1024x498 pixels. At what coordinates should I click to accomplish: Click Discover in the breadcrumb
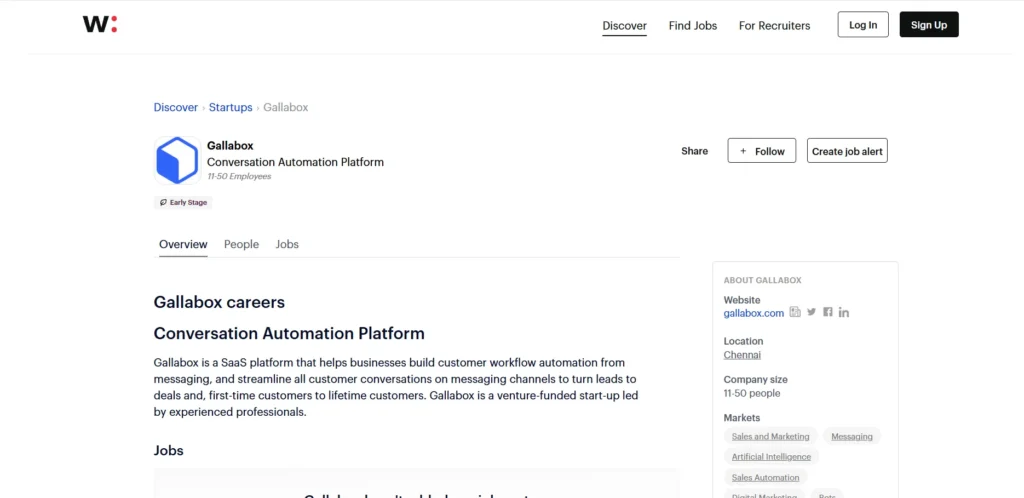176,107
